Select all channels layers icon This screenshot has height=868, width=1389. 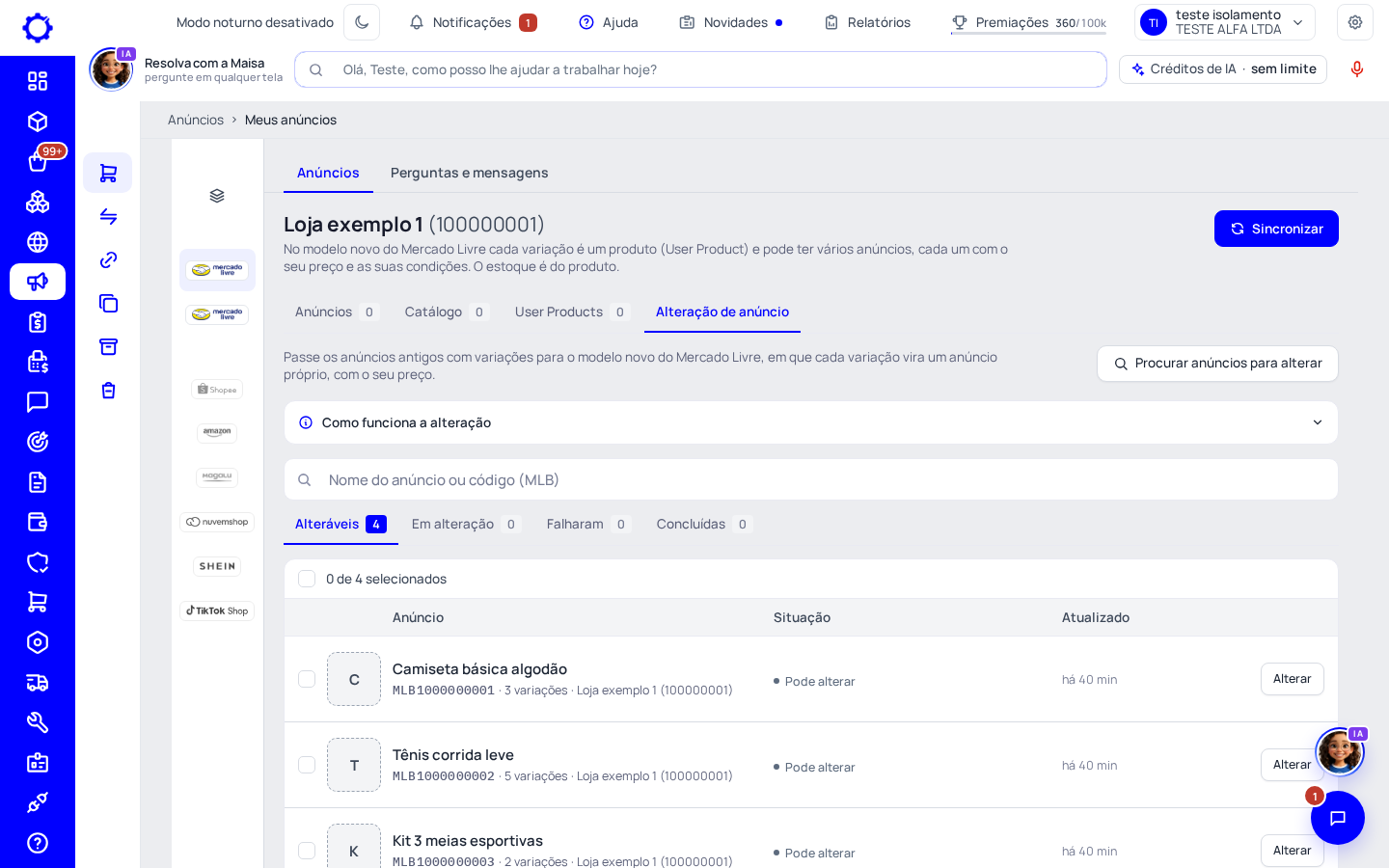coord(217,196)
